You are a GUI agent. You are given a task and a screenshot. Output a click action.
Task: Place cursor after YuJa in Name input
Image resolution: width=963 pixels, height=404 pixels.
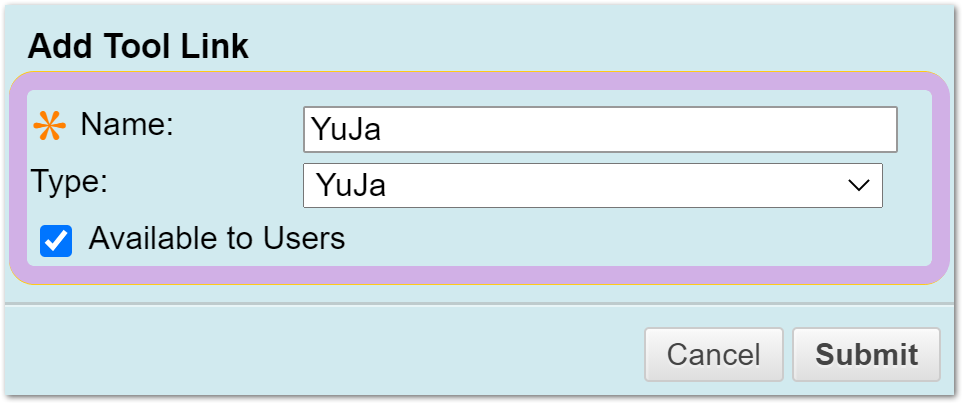(384, 130)
